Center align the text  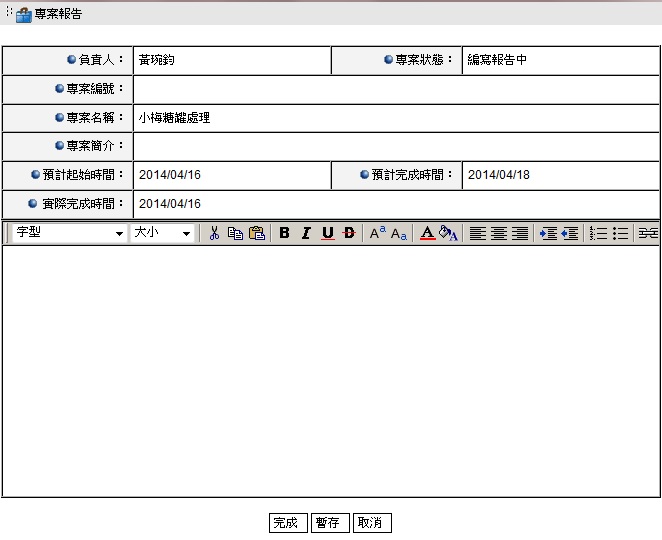pyautogui.click(x=499, y=233)
